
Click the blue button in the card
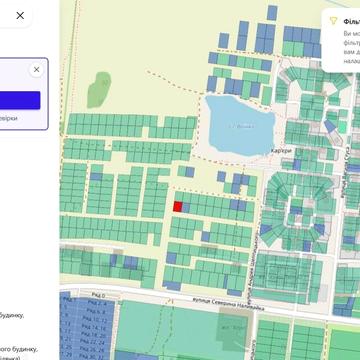20,100
